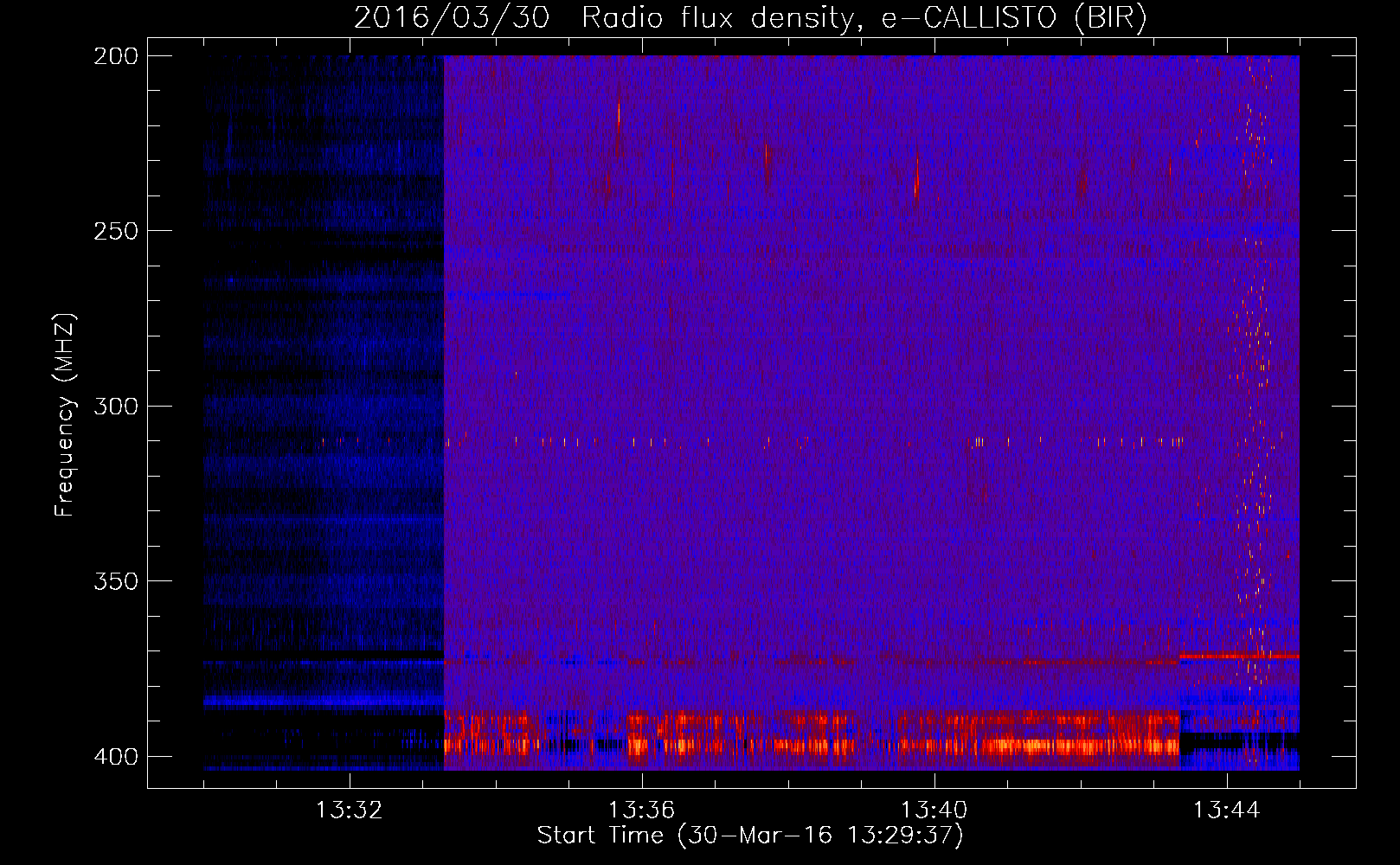Image resolution: width=1400 pixels, height=865 pixels.
Task: Click the bright red line segment near 372 MHz
Action: coord(1239,657)
